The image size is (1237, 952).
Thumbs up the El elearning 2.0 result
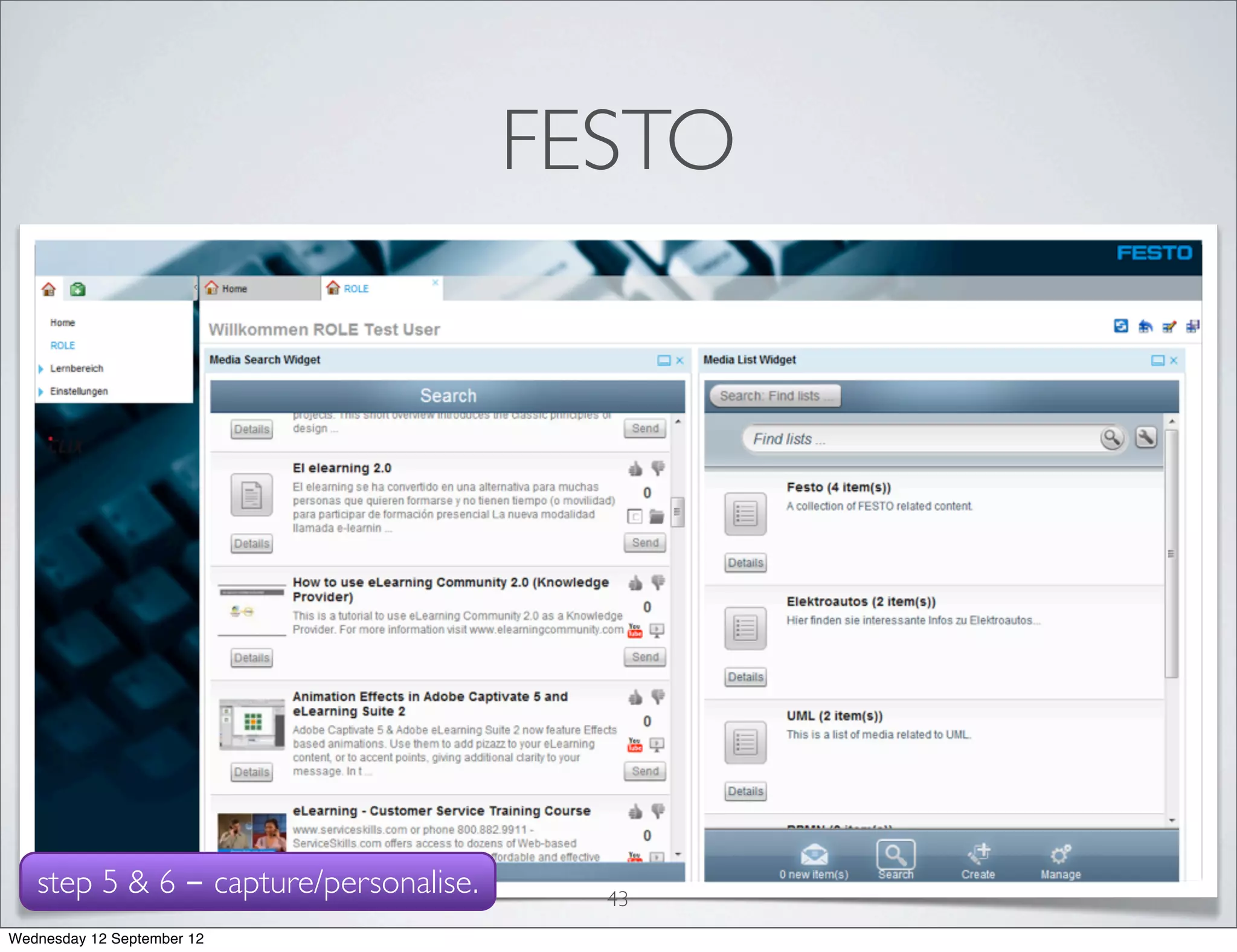click(x=635, y=469)
